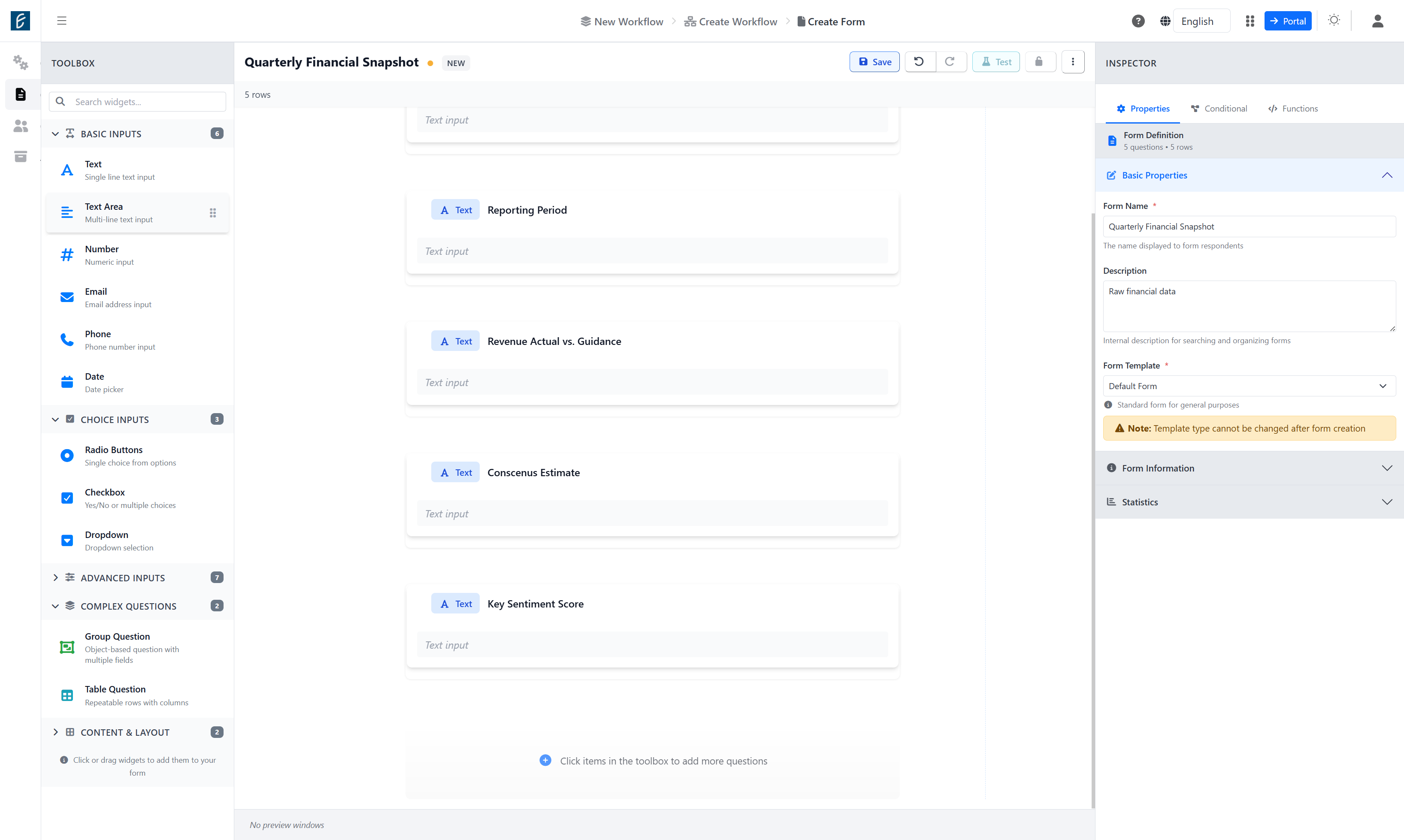Screen dimensions: 1404x840
Task: Open the three-dot more options menu
Action: (1073, 62)
